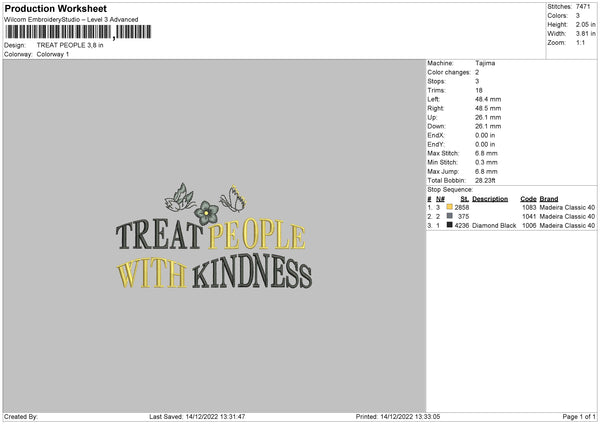
Task: Click the yellow thread color swatch
Action: (x=449, y=207)
